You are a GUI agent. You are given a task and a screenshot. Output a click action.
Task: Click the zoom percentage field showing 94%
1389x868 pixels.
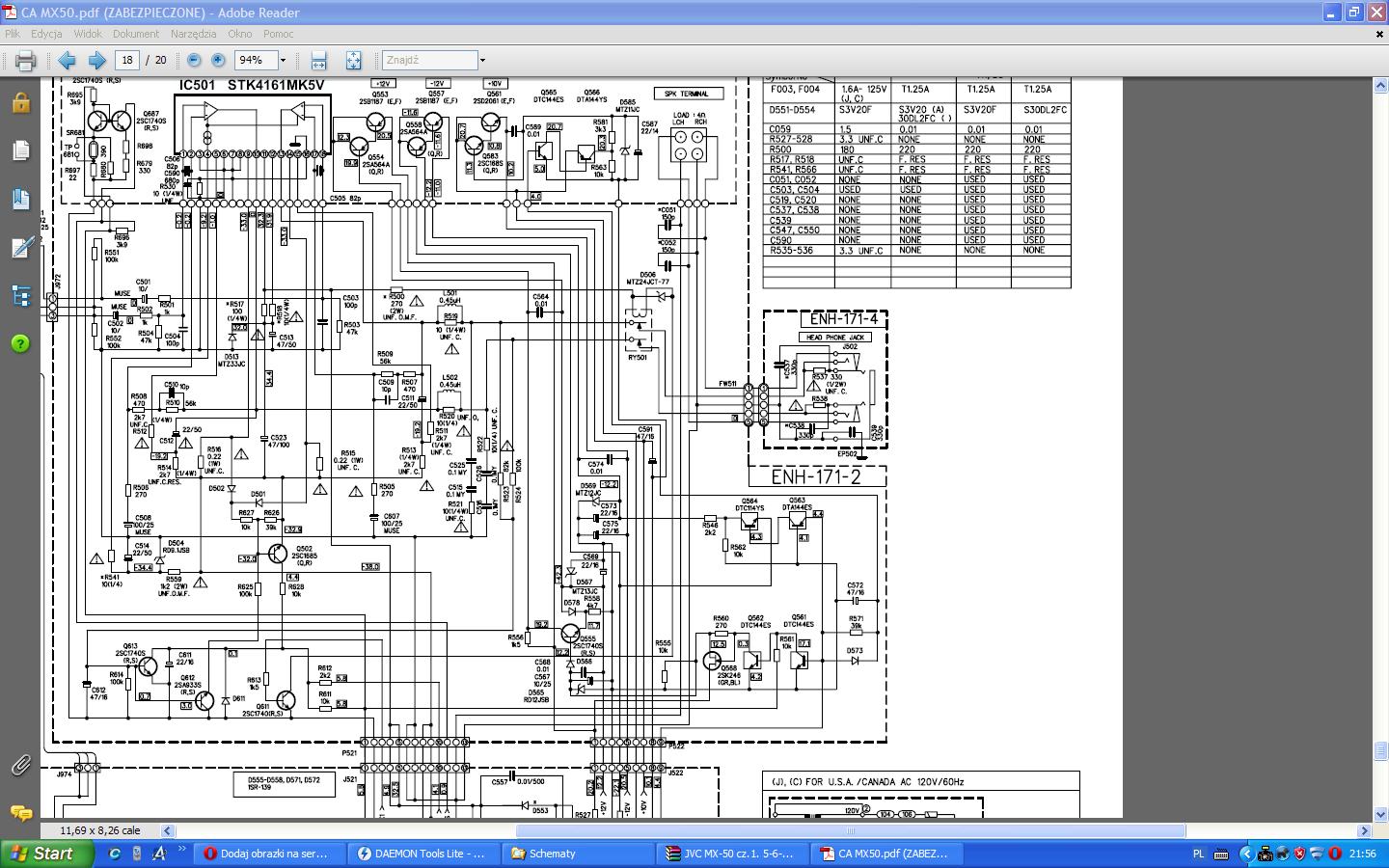point(255,60)
